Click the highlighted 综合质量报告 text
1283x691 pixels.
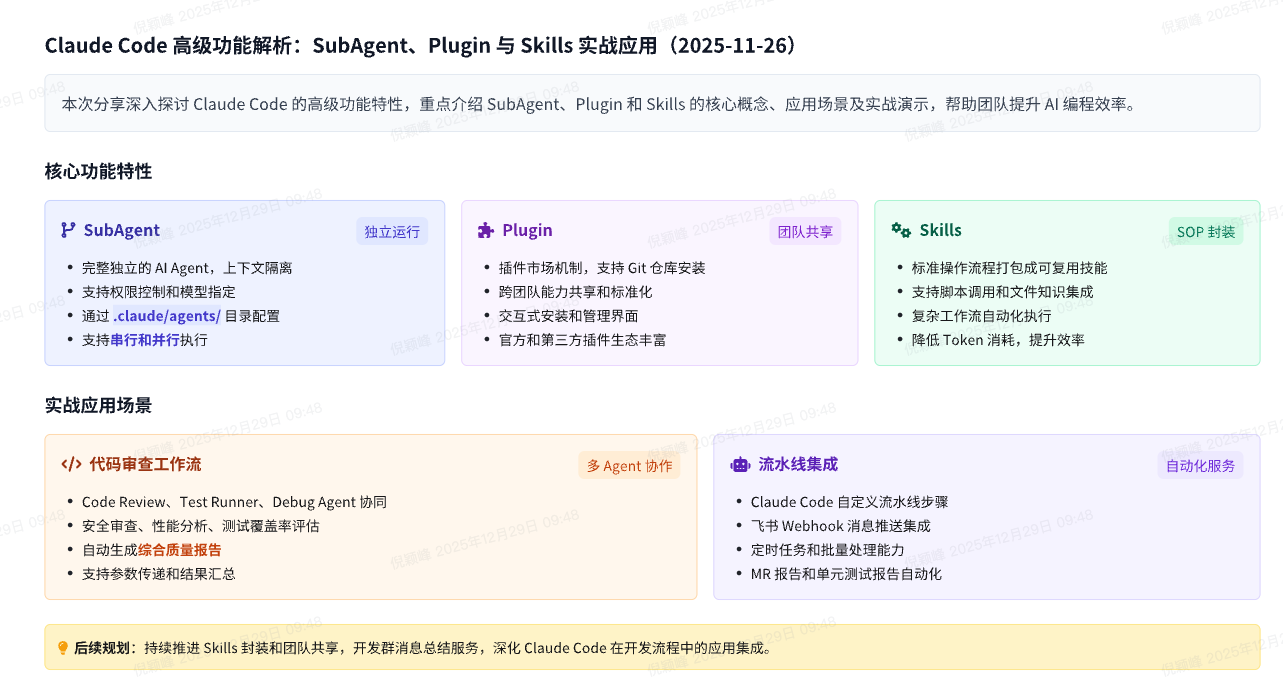tap(180, 550)
